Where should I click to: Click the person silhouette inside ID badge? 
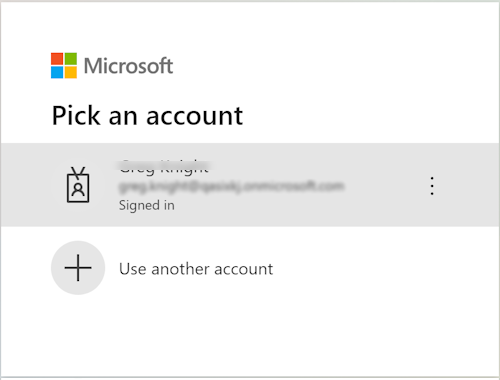coord(78,189)
